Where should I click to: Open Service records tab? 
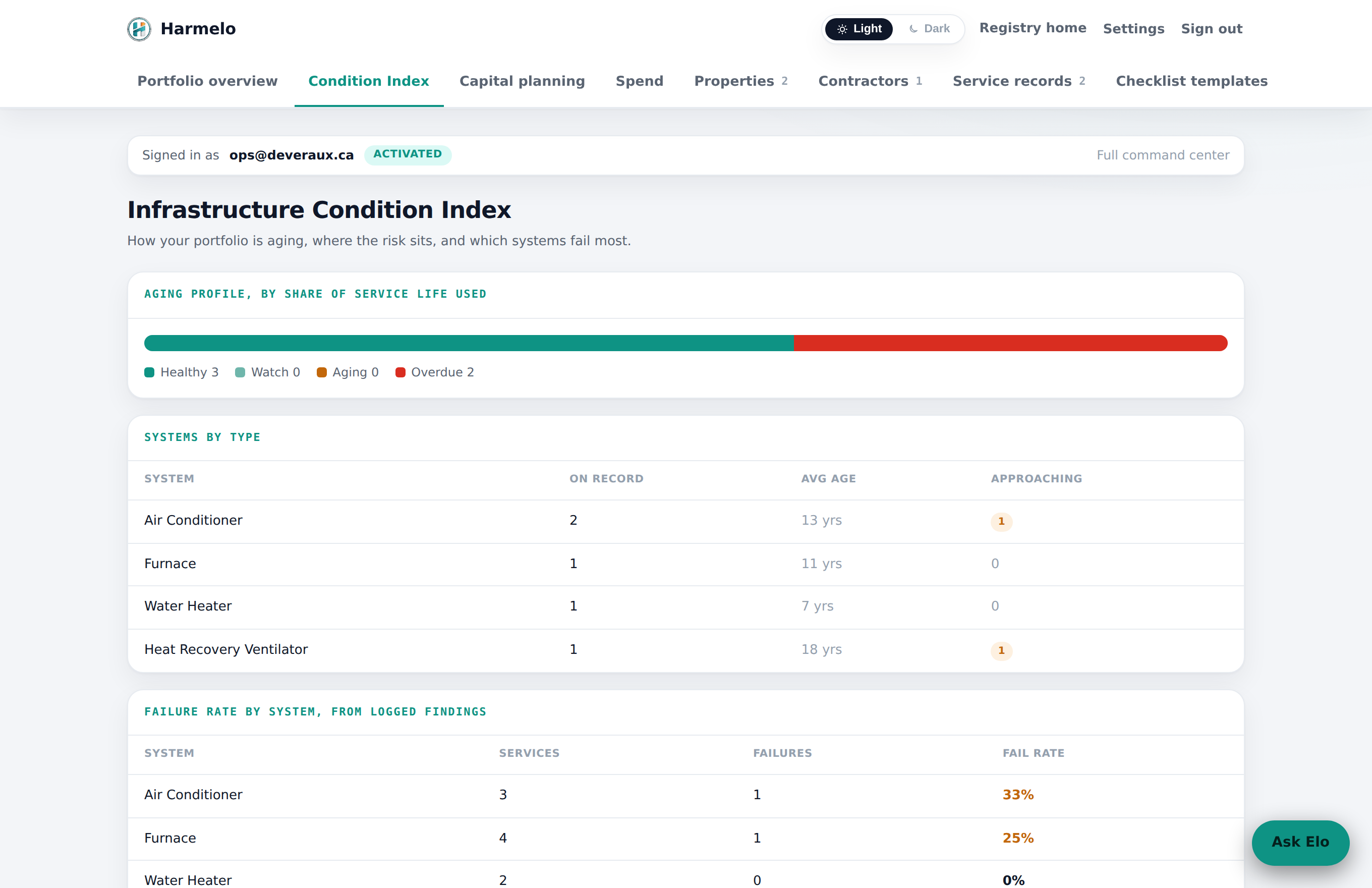(x=1018, y=81)
